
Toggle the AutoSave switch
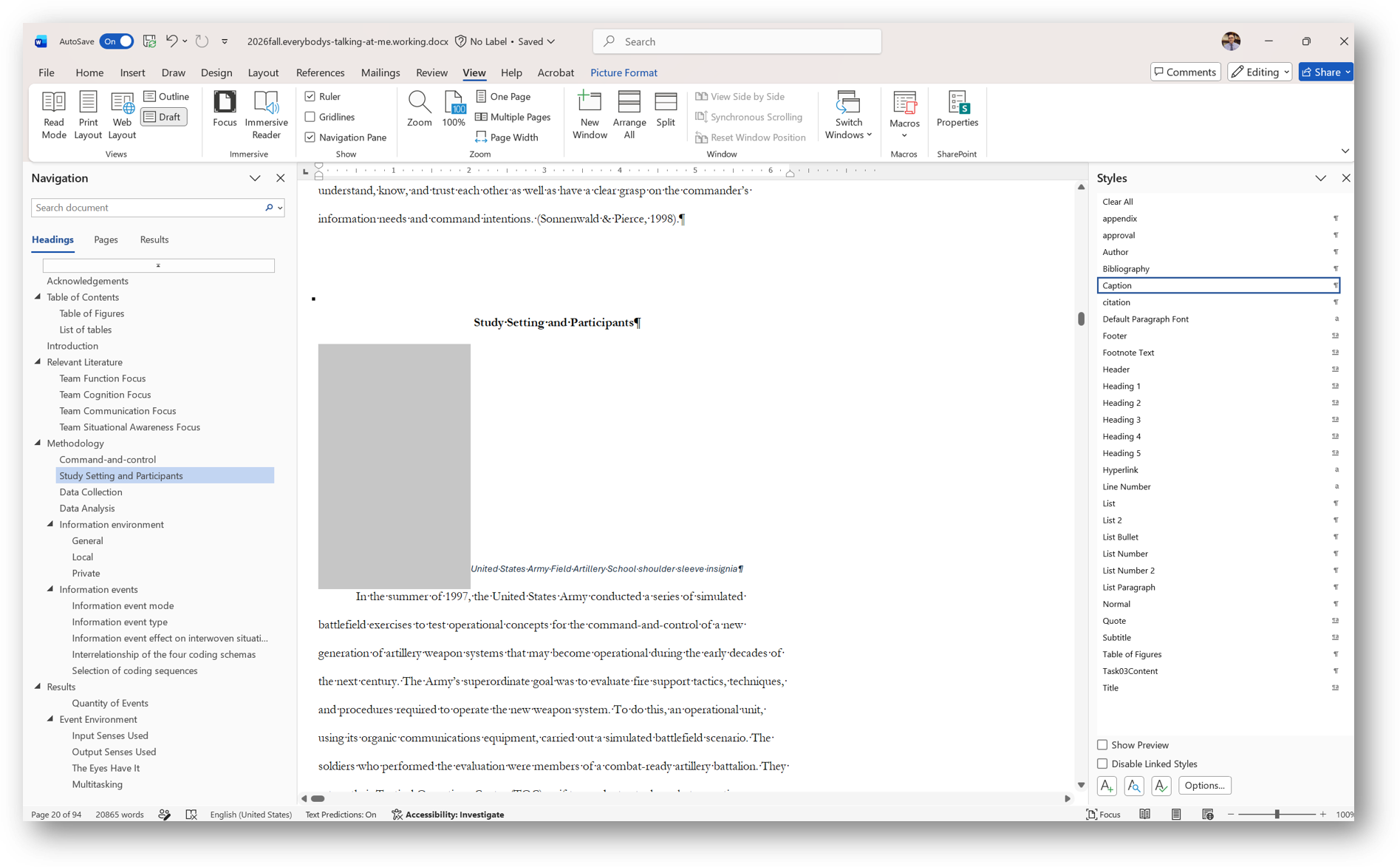tap(117, 41)
